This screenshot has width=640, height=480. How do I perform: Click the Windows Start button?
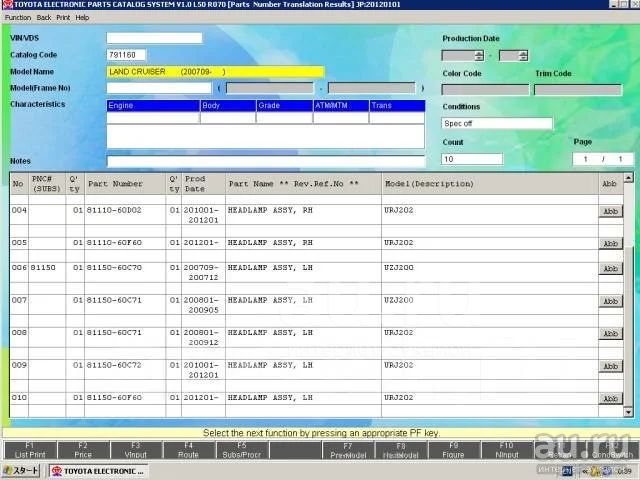coord(20,471)
